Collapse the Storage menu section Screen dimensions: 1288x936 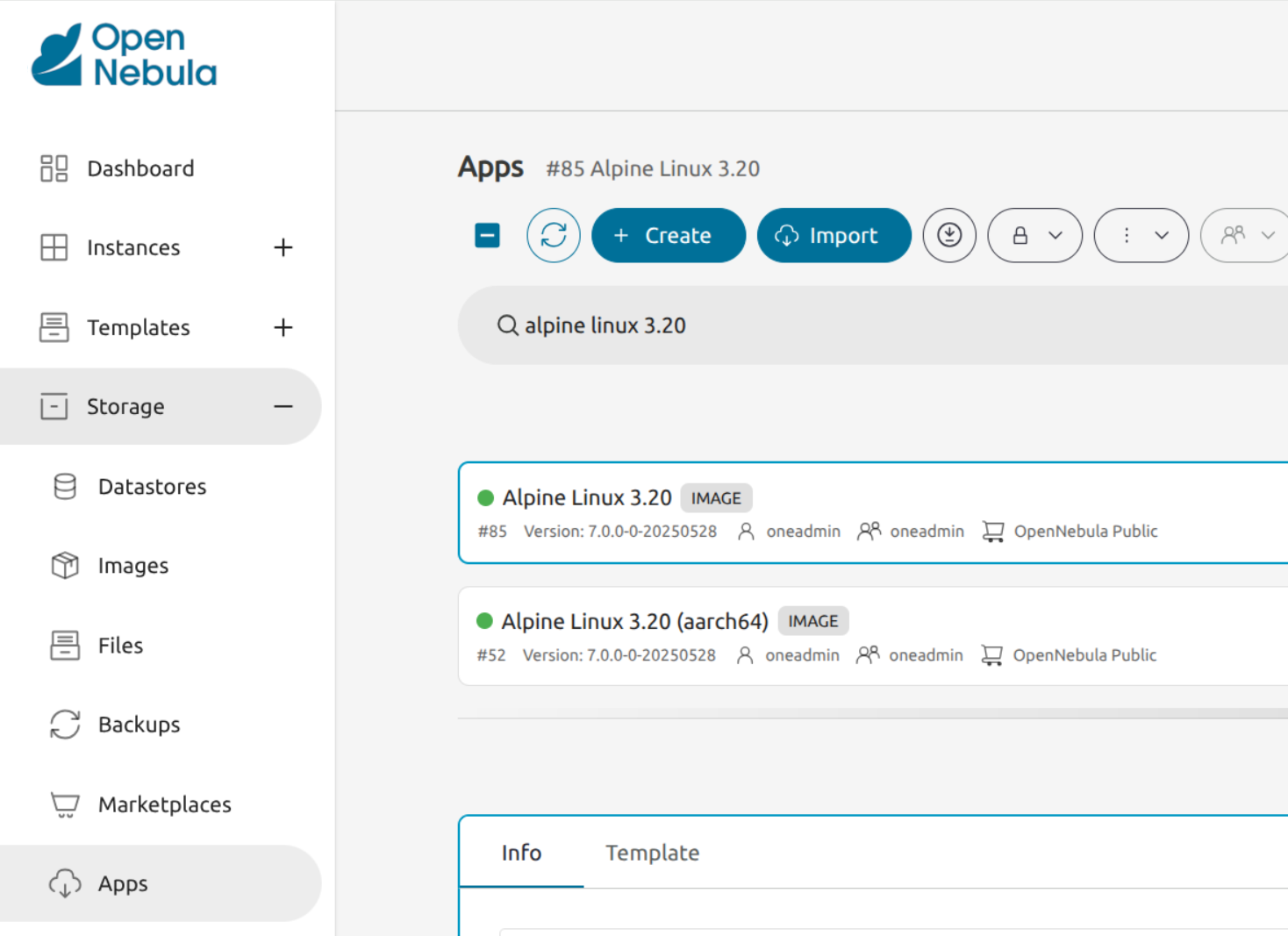point(283,406)
